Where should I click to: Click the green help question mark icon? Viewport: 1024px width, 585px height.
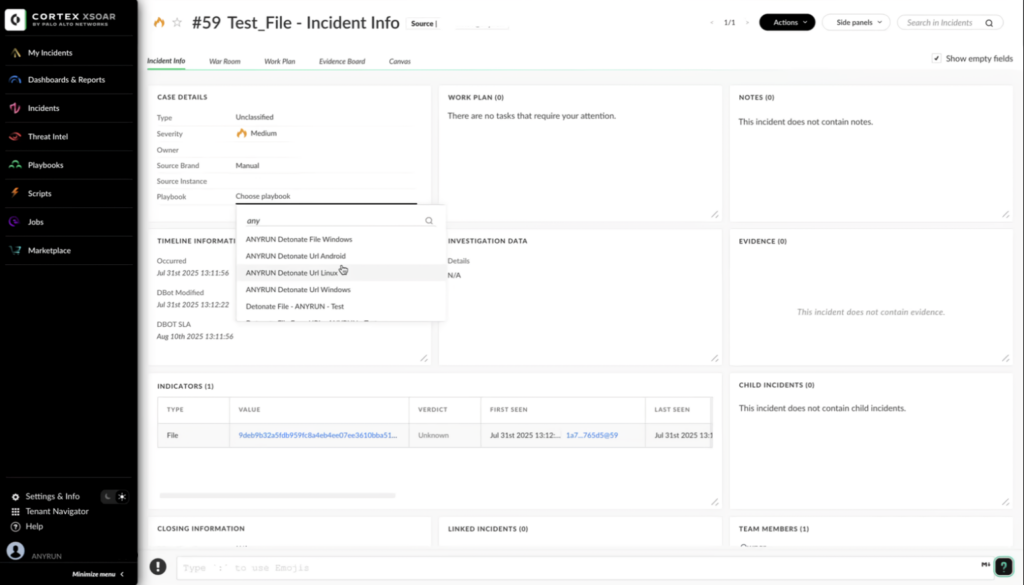coord(1003,566)
